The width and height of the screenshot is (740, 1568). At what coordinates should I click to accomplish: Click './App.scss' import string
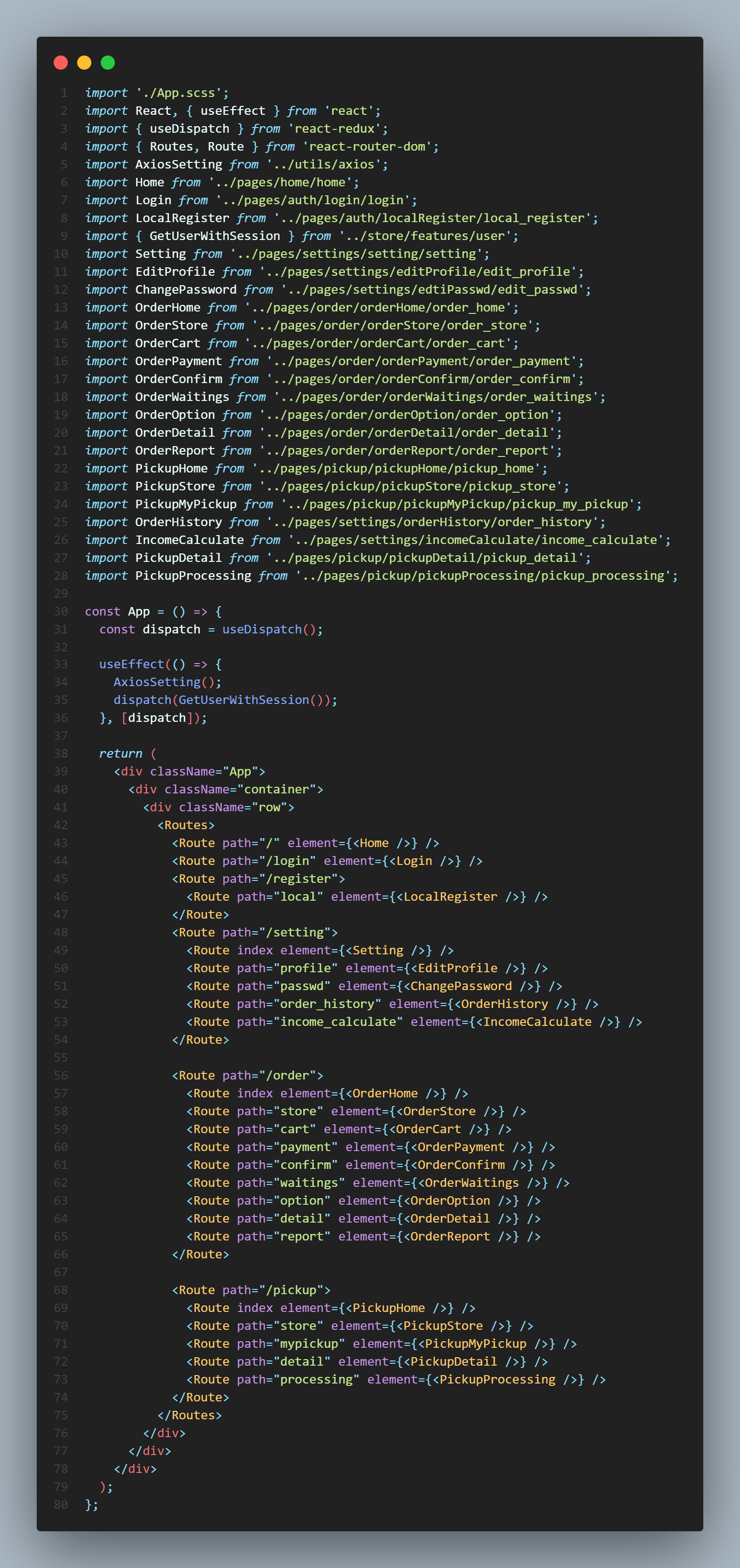pos(179,93)
